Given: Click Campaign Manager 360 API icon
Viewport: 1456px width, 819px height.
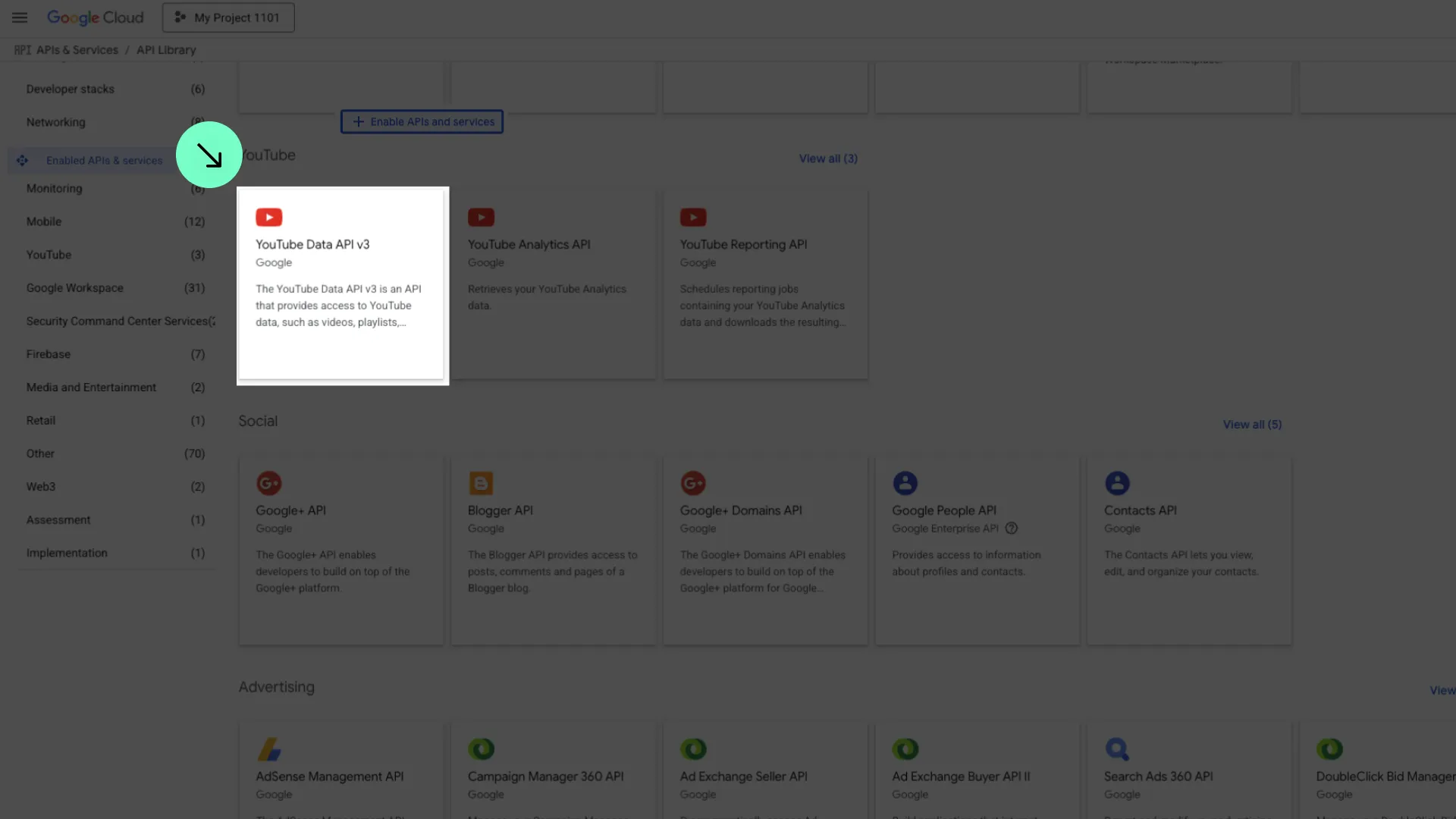Looking at the screenshot, I should (481, 749).
